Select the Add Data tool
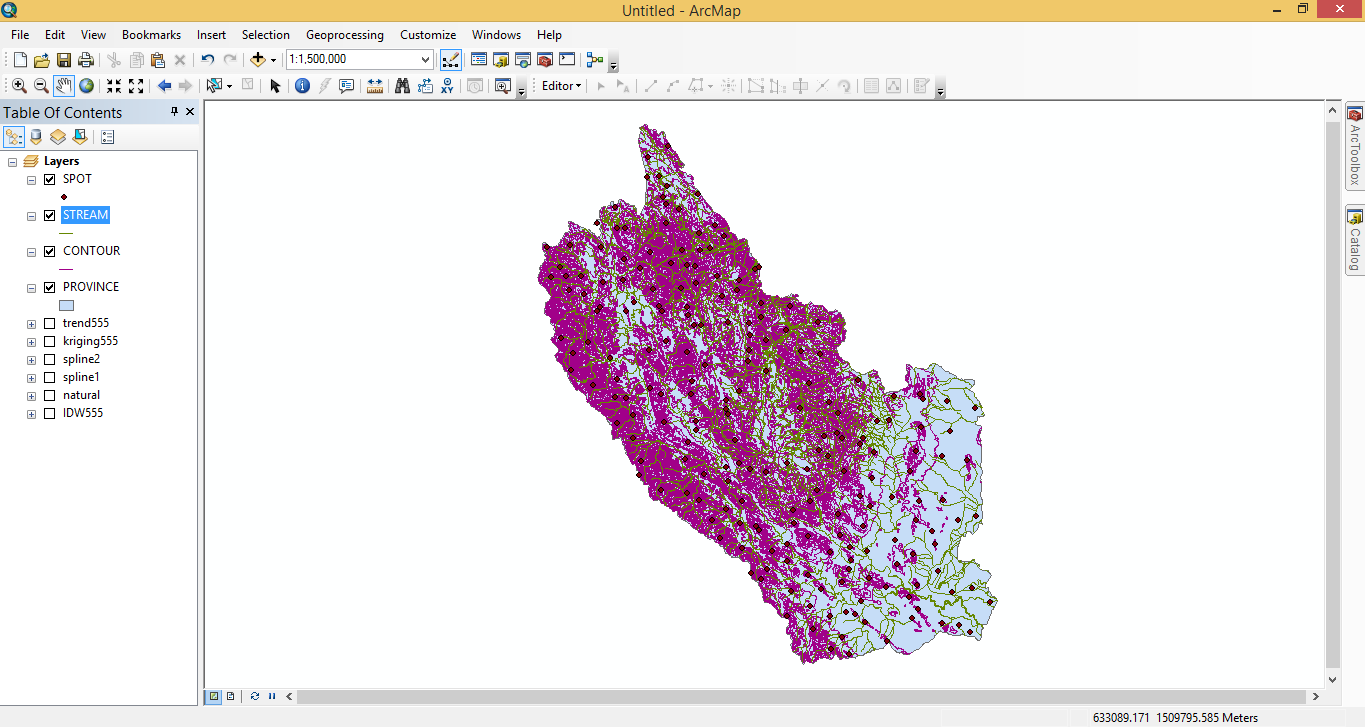Screen dimensions: 1365x727 [258, 59]
